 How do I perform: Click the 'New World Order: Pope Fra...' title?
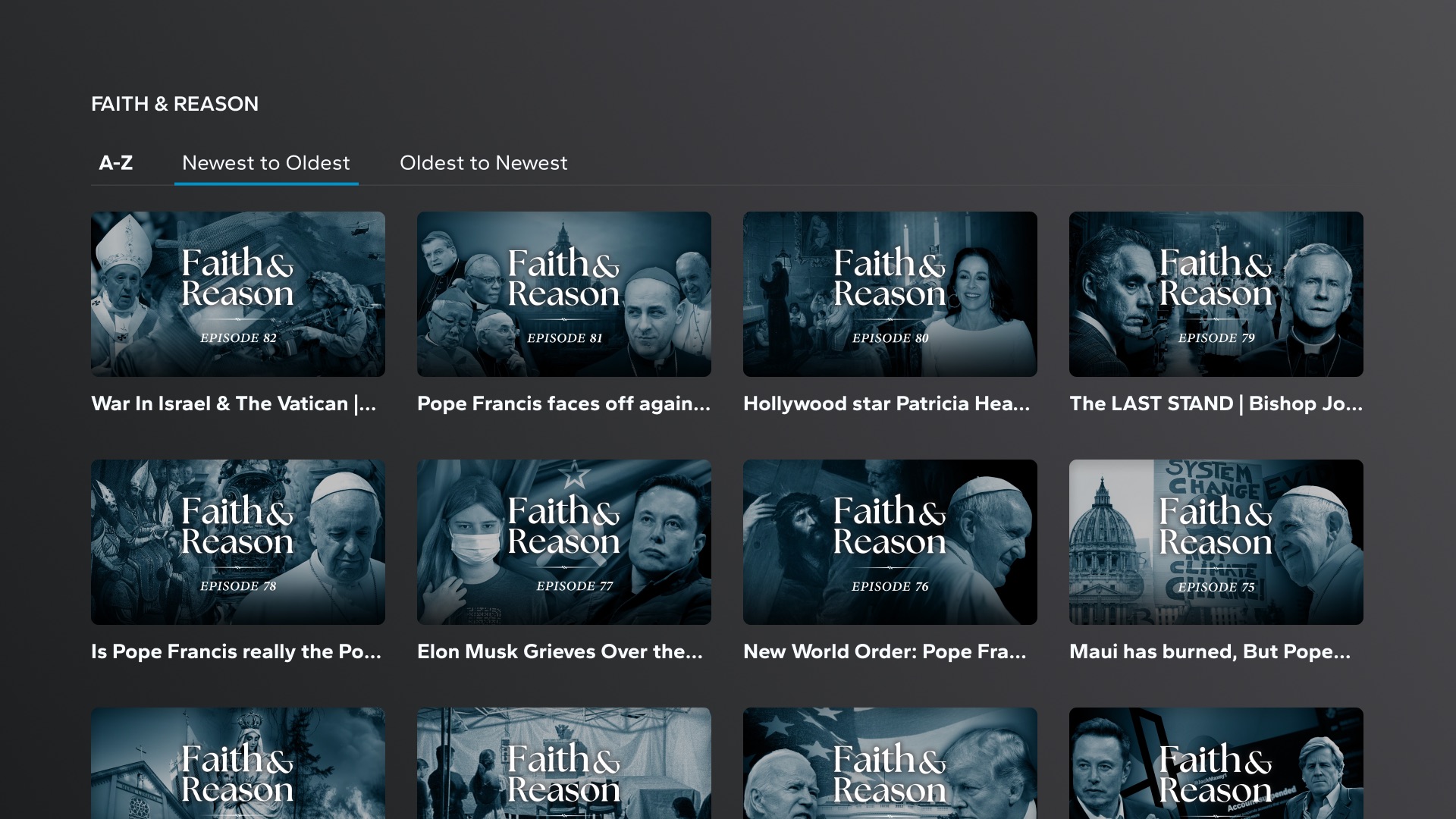click(x=885, y=652)
